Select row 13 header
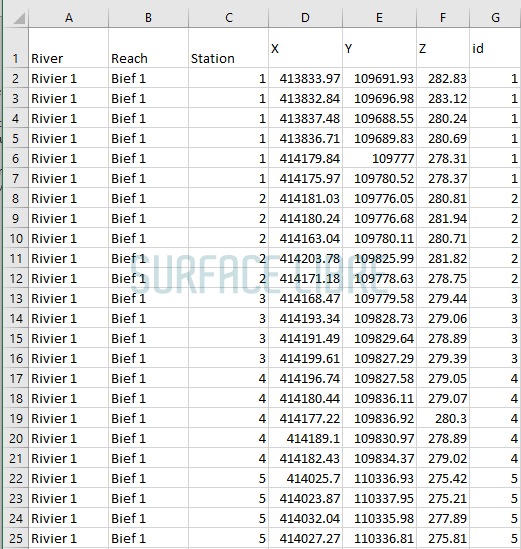 [x=16, y=298]
